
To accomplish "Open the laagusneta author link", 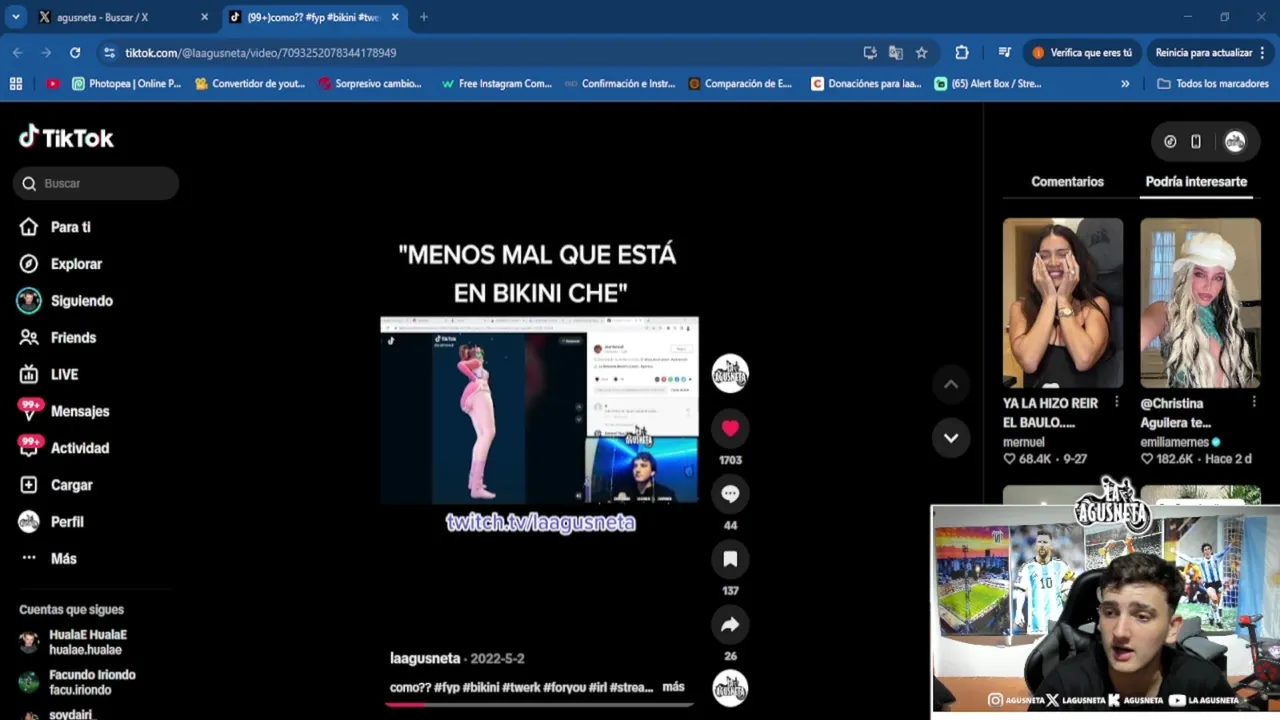I will [x=425, y=658].
